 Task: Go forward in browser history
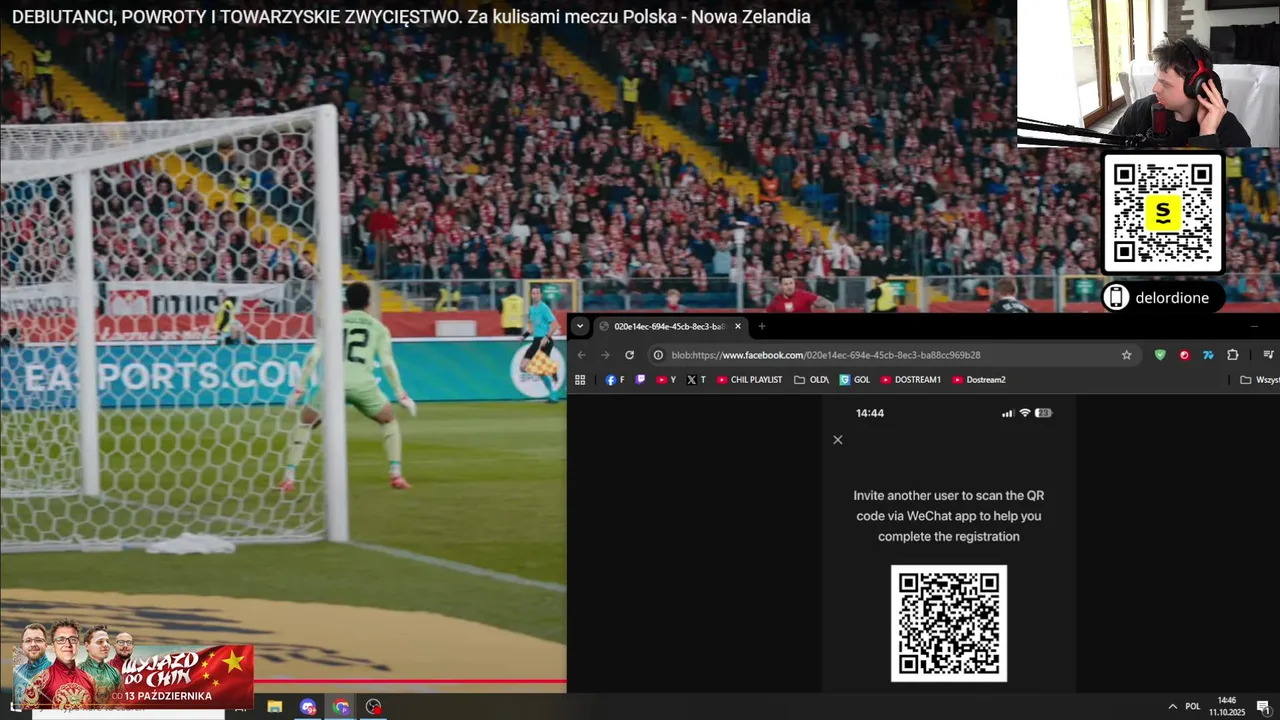coord(605,355)
